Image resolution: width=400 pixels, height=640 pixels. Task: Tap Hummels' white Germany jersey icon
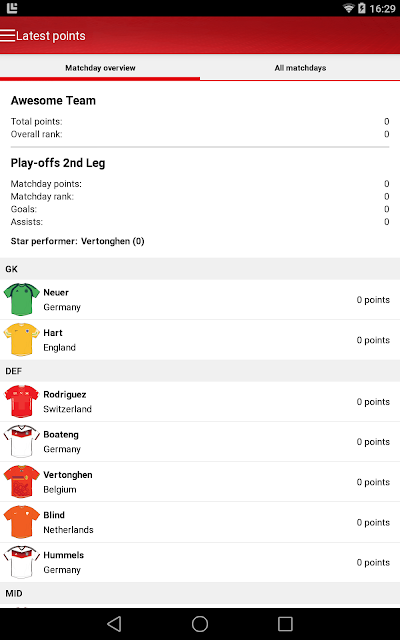(22, 562)
